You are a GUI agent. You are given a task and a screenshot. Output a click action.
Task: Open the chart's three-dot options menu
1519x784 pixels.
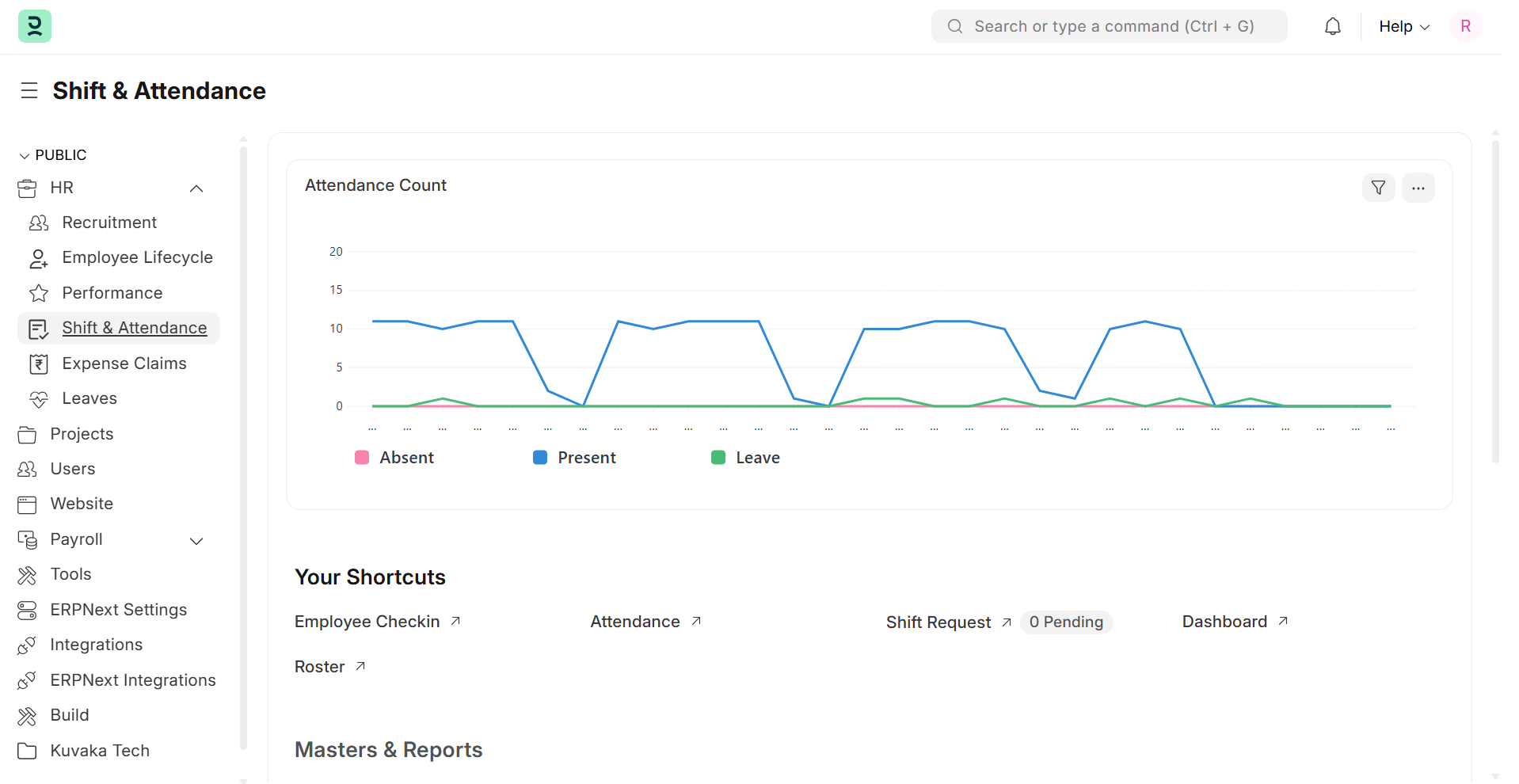[x=1418, y=188]
